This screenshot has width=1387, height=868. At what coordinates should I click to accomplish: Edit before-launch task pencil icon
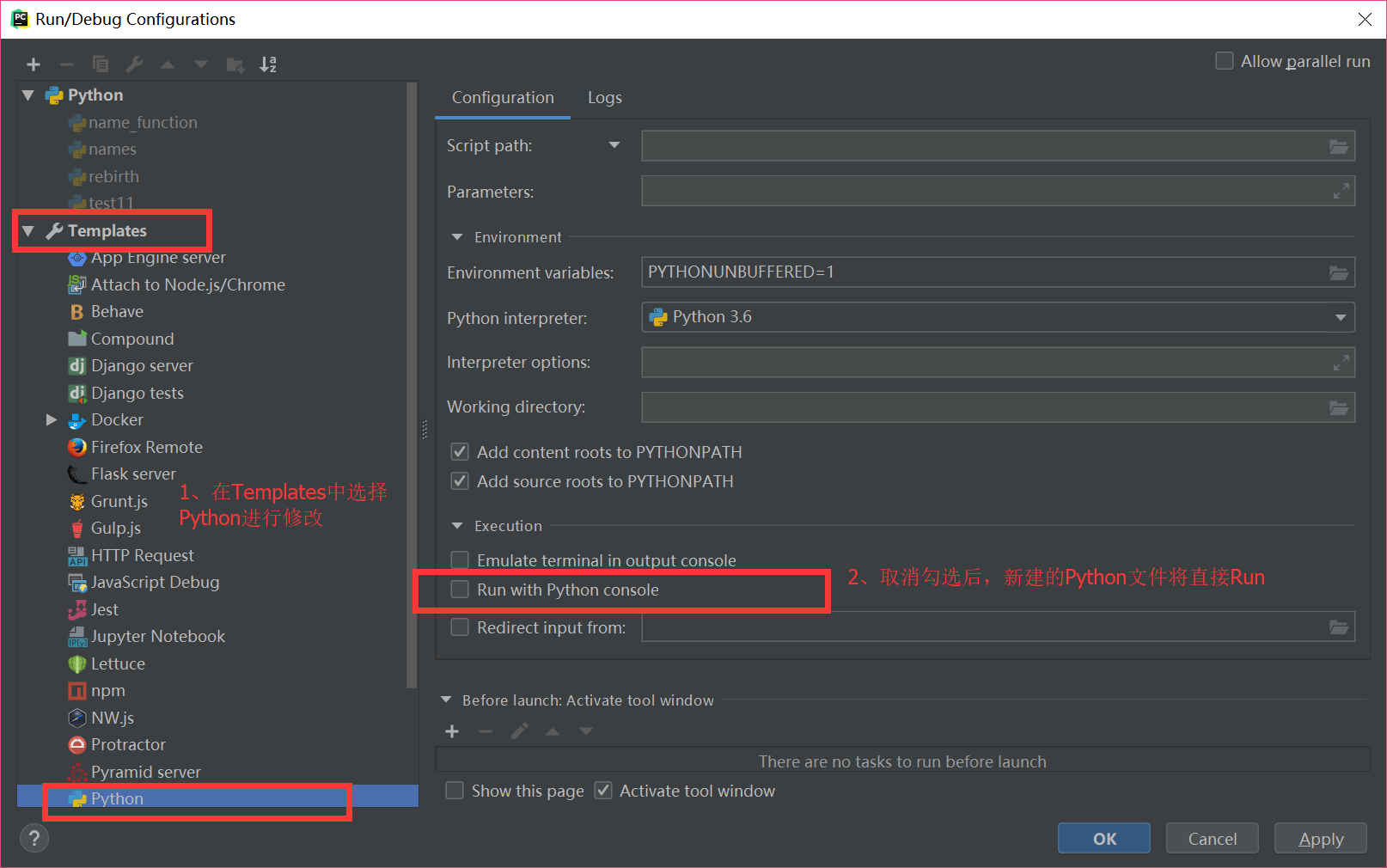pyautogui.click(x=519, y=731)
